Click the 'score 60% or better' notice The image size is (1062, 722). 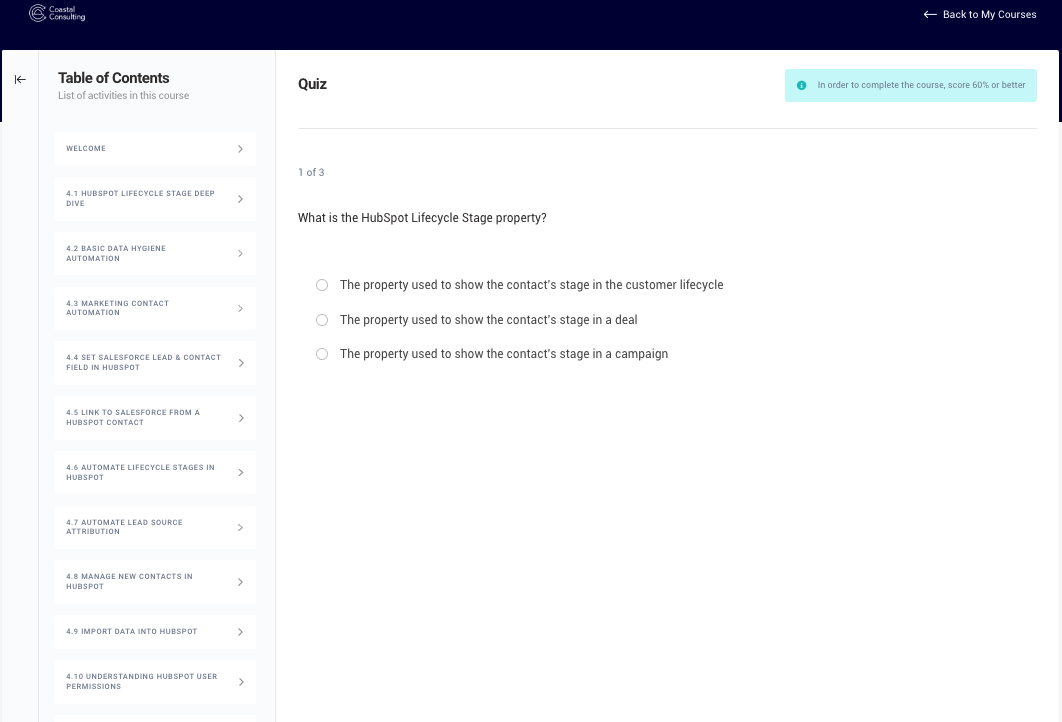911,85
